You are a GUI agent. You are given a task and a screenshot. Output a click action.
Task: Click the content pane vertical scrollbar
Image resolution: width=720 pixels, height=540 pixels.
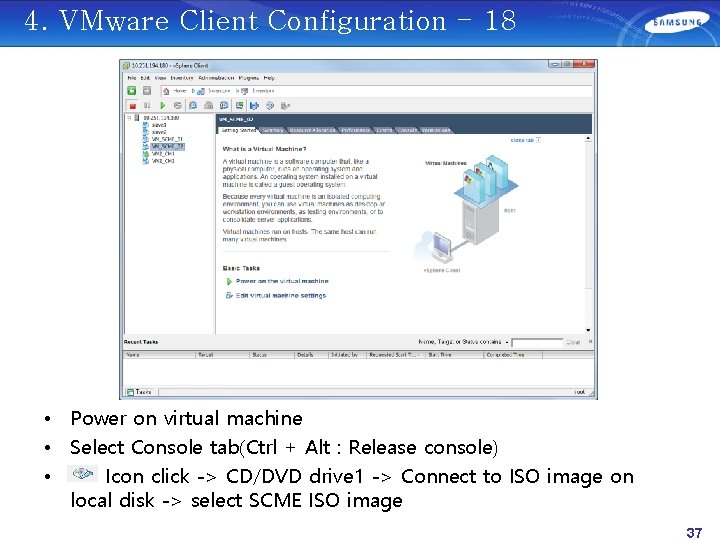pos(588,234)
